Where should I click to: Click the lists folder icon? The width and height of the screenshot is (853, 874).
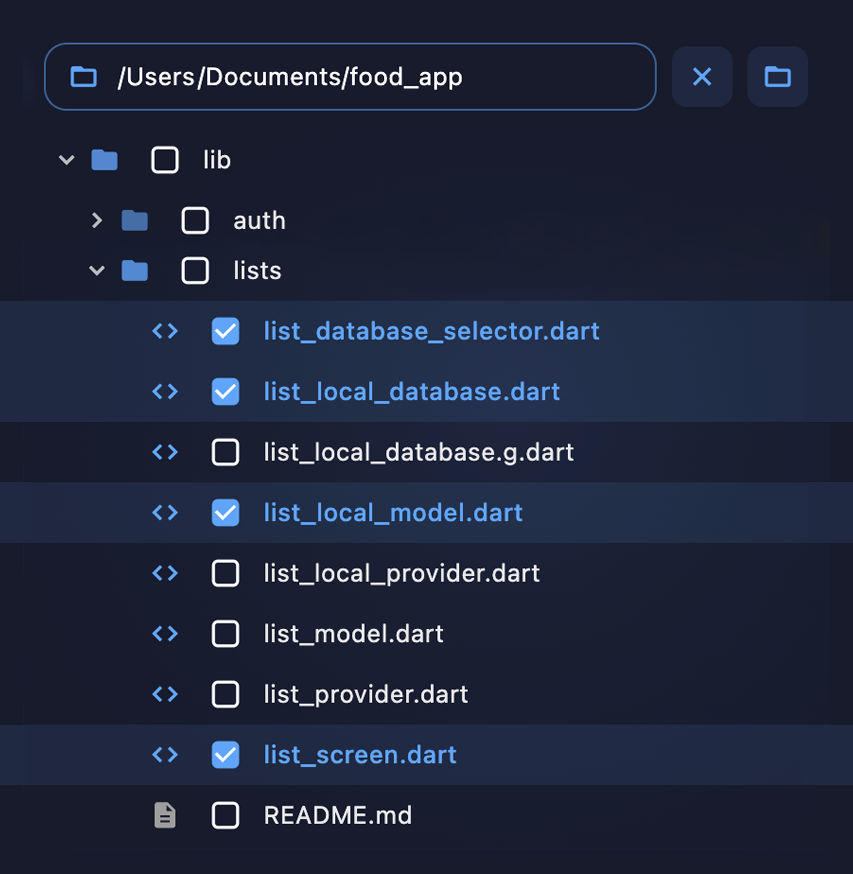(134, 271)
